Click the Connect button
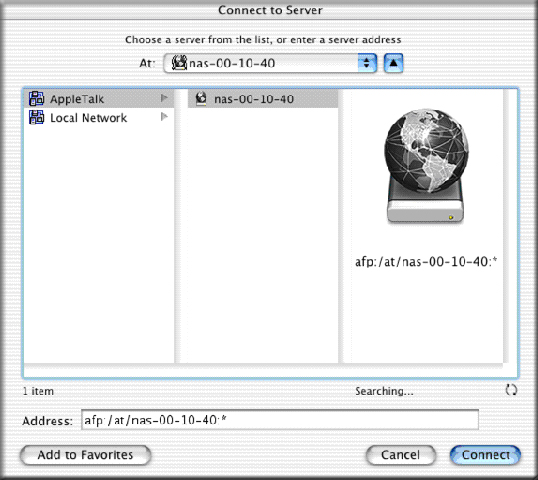Image resolution: width=538 pixels, height=480 pixels. click(x=485, y=455)
